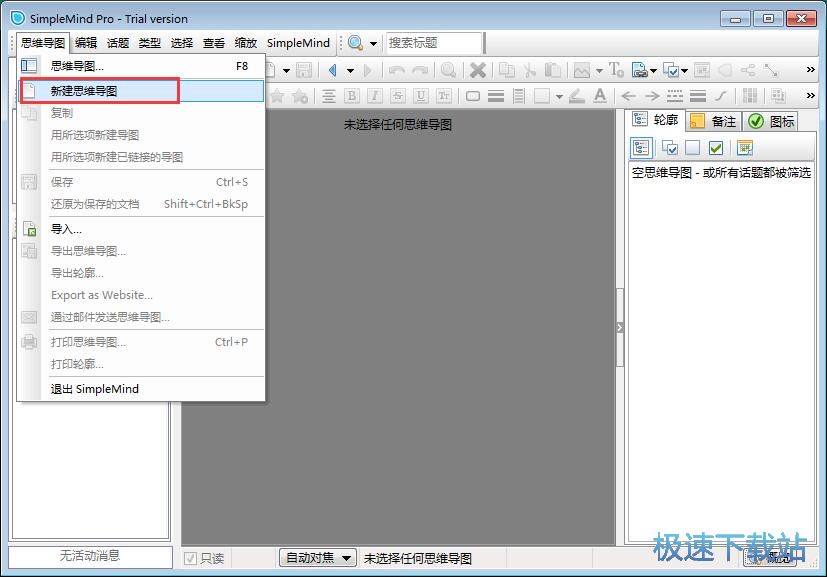Click the 搜索标题 search field
This screenshot has height=577, width=827.
434,43
